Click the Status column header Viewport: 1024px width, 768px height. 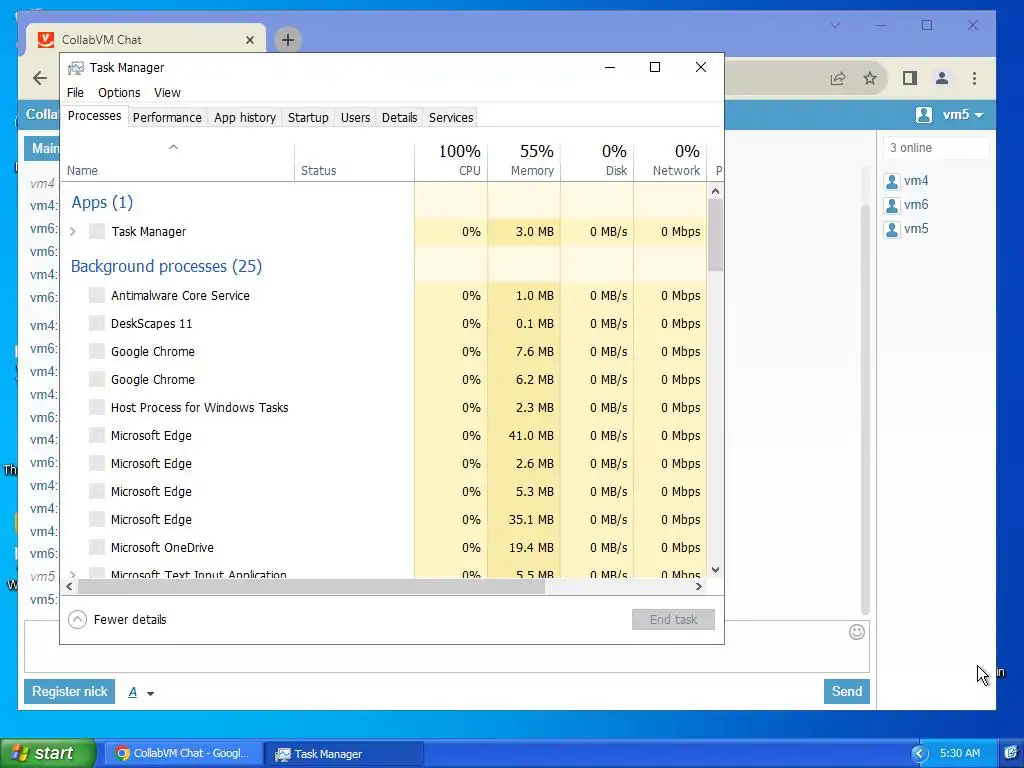[x=355, y=161]
